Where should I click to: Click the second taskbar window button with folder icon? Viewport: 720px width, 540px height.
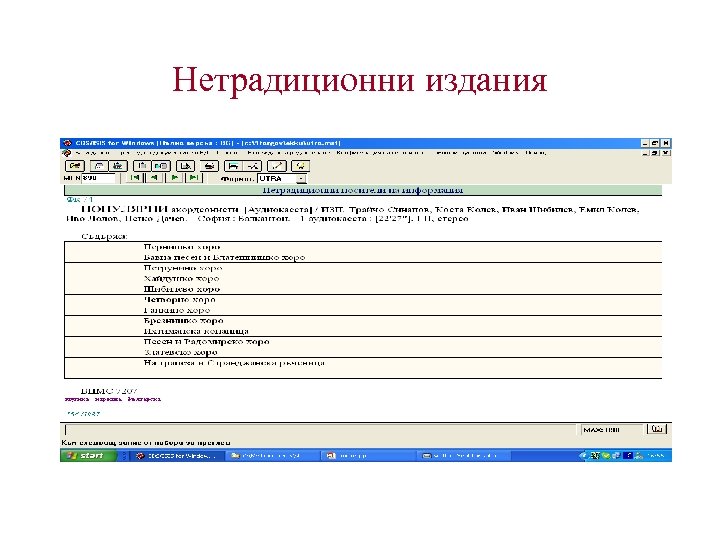point(272,456)
